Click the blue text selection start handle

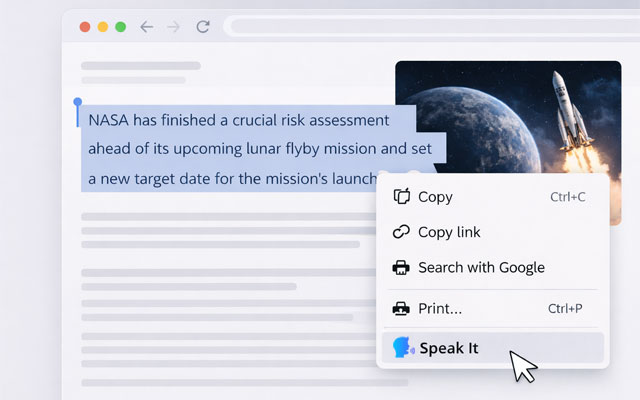pyautogui.click(x=78, y=112)
